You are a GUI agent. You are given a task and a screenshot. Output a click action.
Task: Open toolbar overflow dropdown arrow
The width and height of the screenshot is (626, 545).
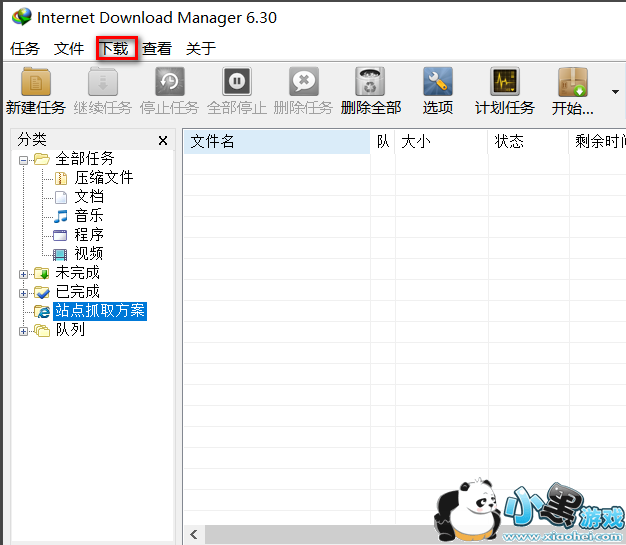[615, 92]
